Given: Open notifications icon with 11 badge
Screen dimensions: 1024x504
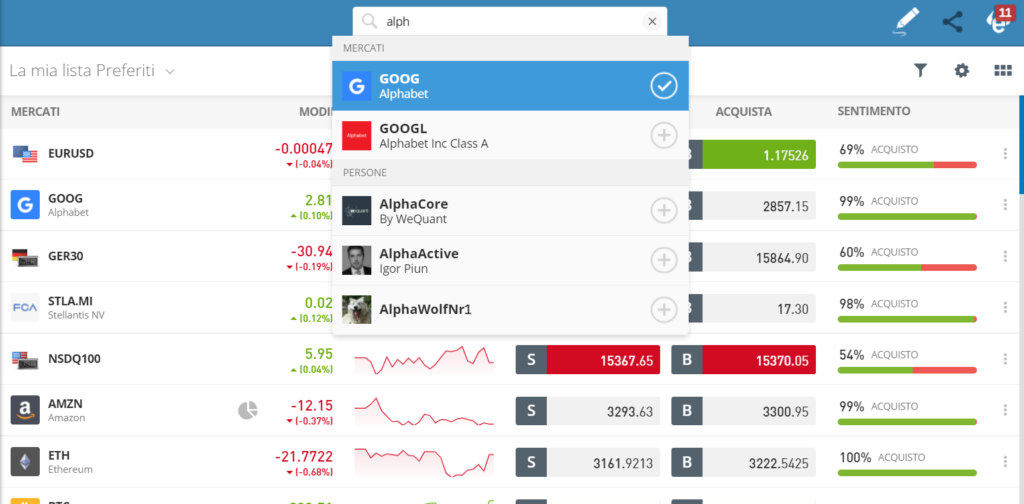Looking at the screenshot, I should (x=1000, y=20).
